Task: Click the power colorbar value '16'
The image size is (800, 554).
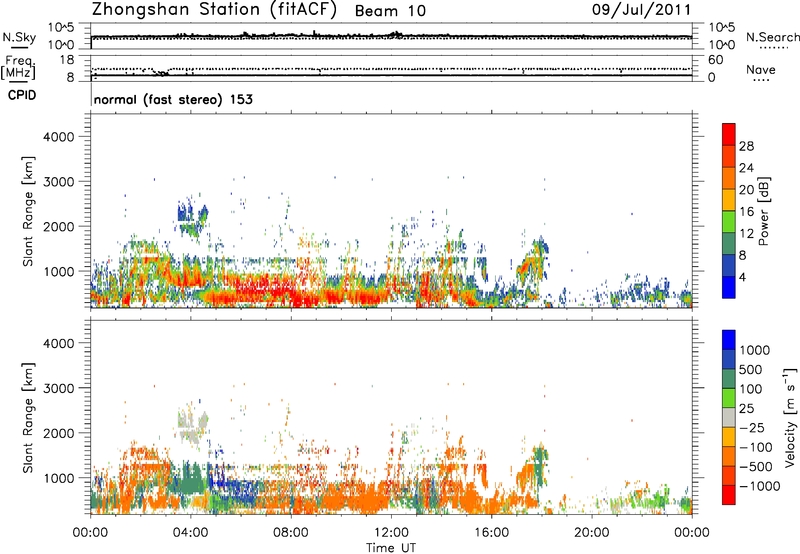Action: (x=746, y=212)
